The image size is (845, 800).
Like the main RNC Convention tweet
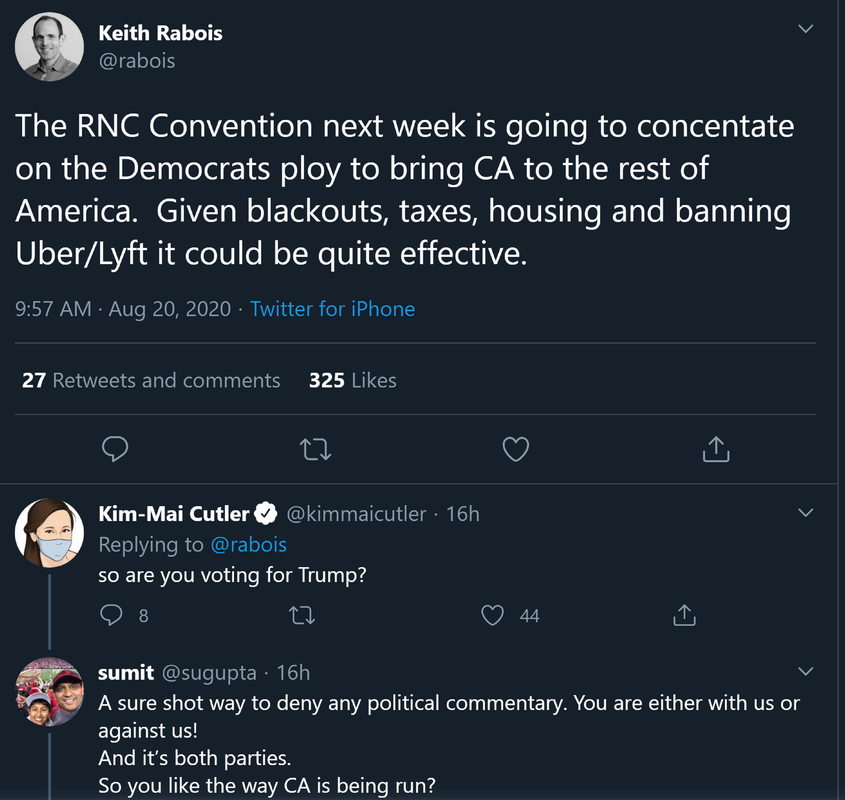click(x=515, y=449)
